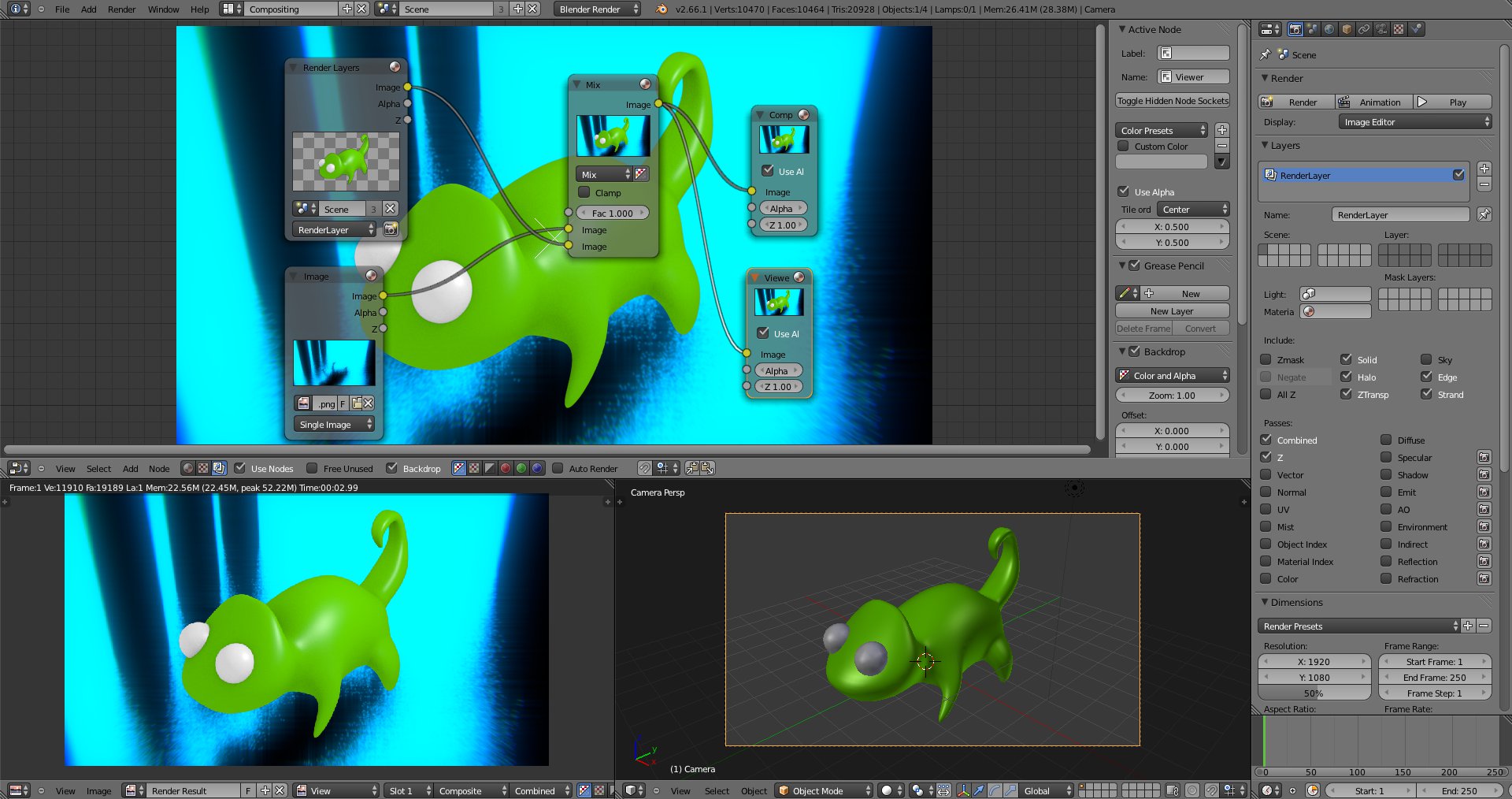Open the Object menu in 3D view
1512x799 pixels.
(754, 790)
